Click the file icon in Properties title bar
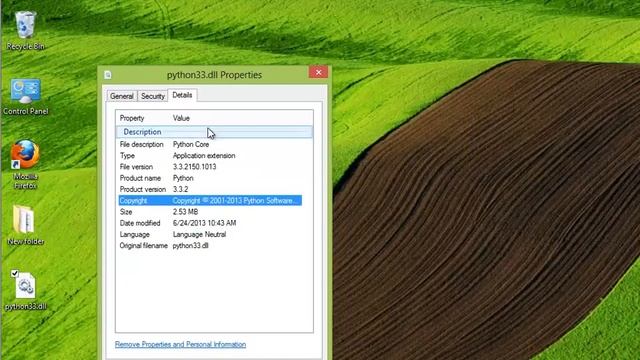 point(108,75)
